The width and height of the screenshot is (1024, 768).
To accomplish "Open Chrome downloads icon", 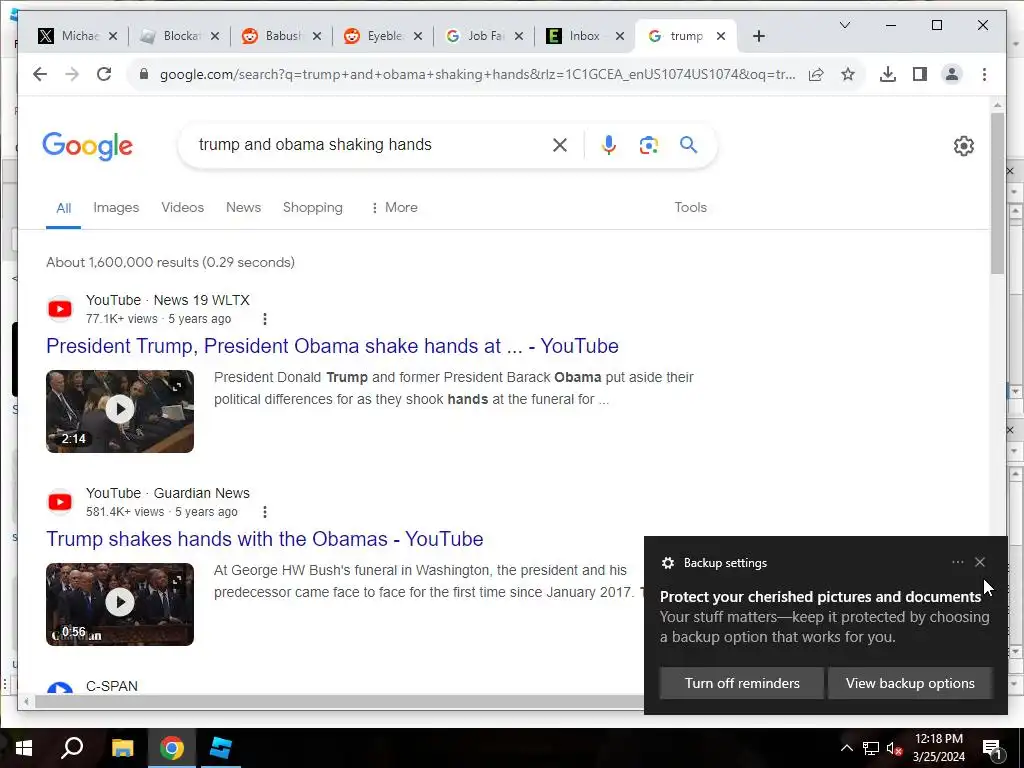I will (x=888, y=74).
